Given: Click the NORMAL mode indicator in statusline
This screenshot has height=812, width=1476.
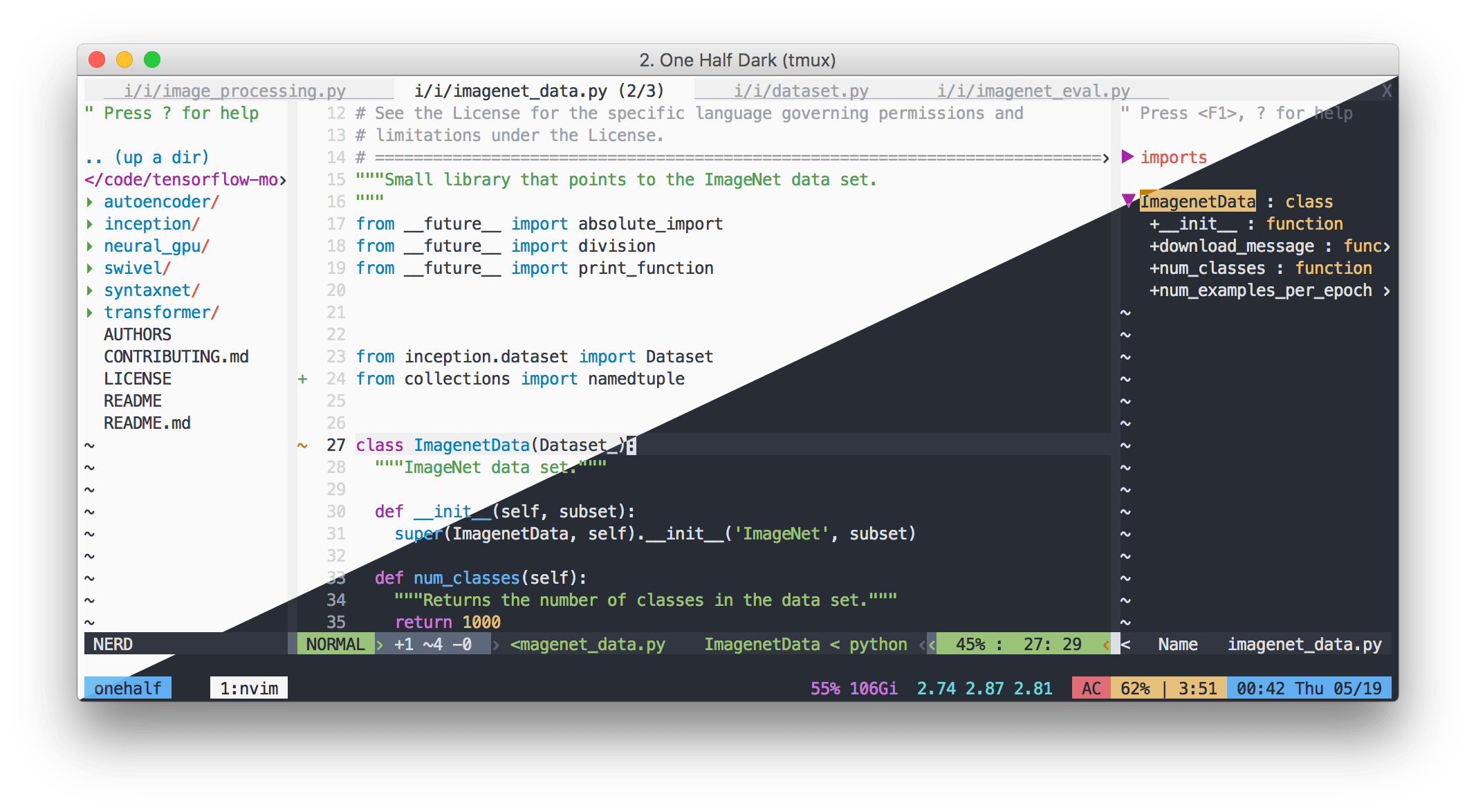Looking at the screenshot, I should point(335,644).
